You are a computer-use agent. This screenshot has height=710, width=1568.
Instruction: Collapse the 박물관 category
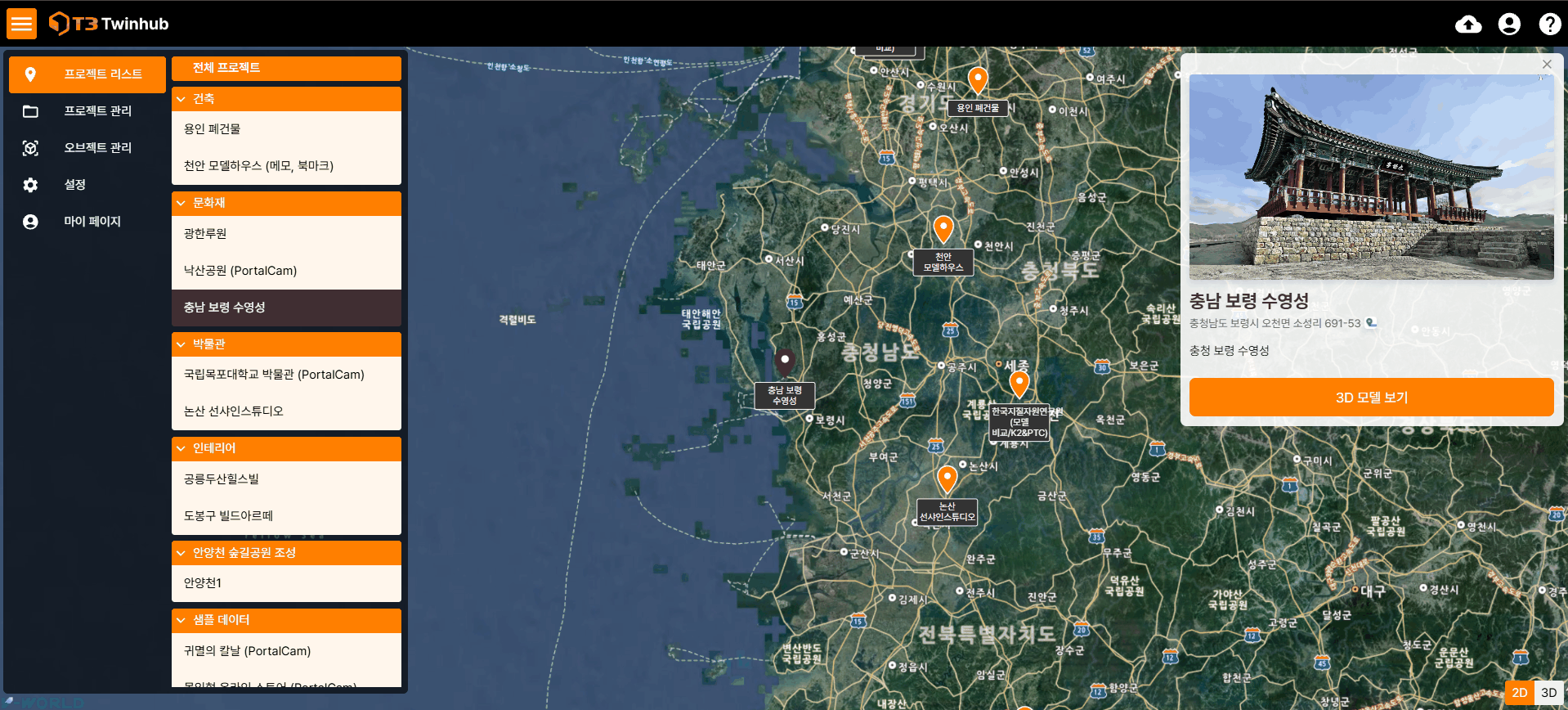pyautogui.click(x=286, y=344)
